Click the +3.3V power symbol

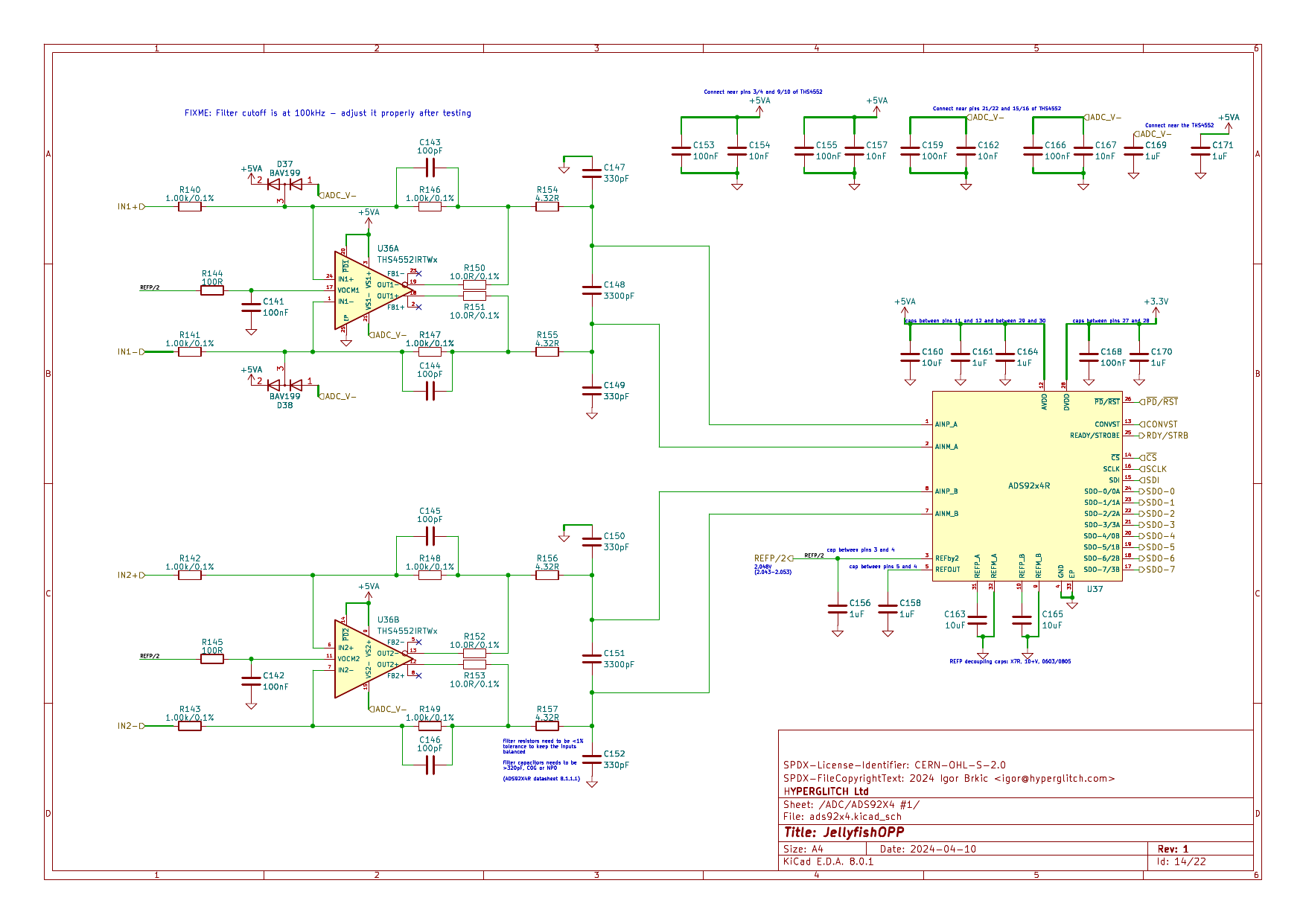click(x=1156, y=302)
